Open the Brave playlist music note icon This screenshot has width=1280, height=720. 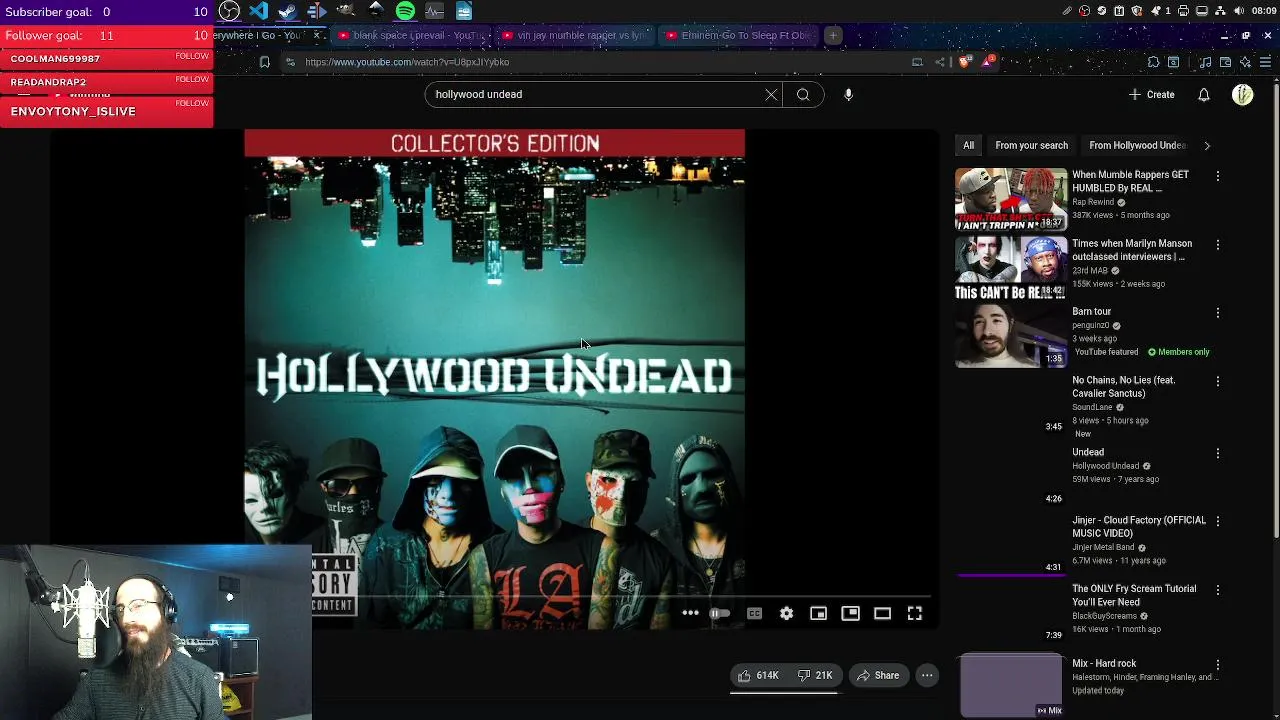click(x=1205, y=62)
